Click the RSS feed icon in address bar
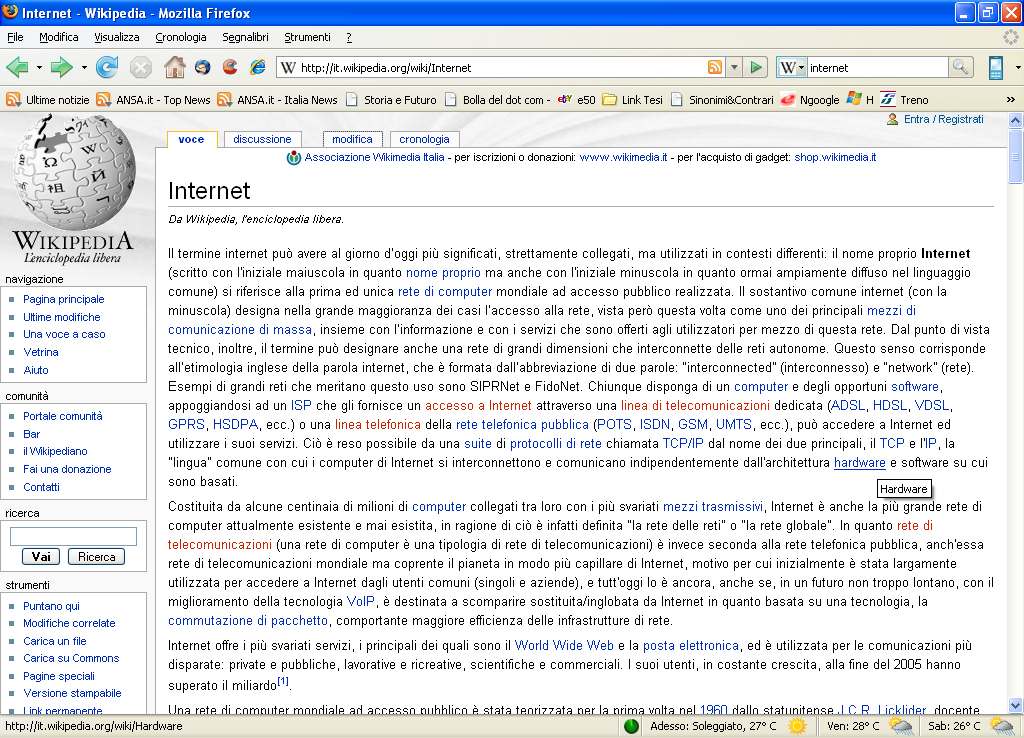Screen dimensions: 1024x738 715,67
